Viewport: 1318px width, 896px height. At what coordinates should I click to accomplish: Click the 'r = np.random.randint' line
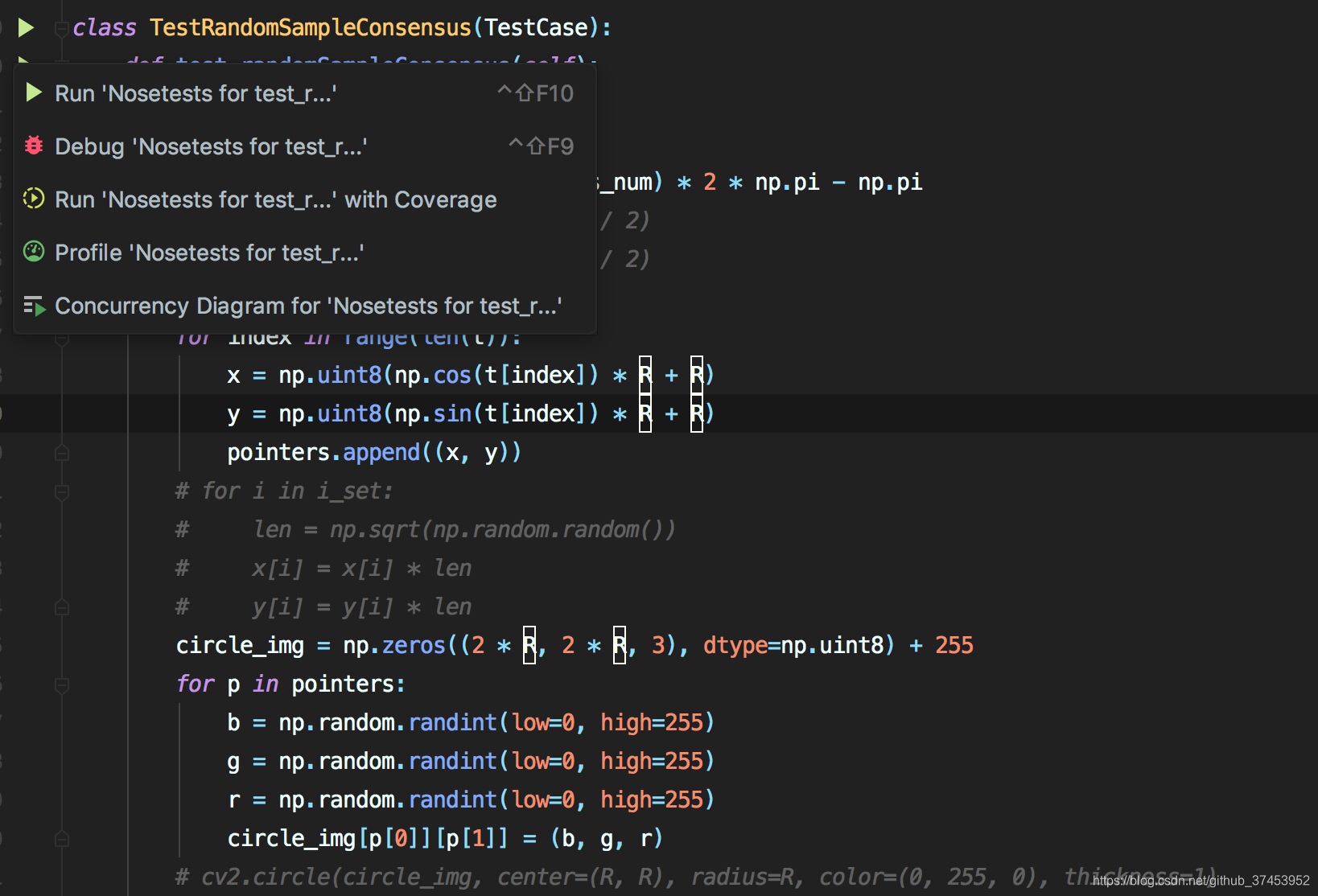tap(471, 799)
